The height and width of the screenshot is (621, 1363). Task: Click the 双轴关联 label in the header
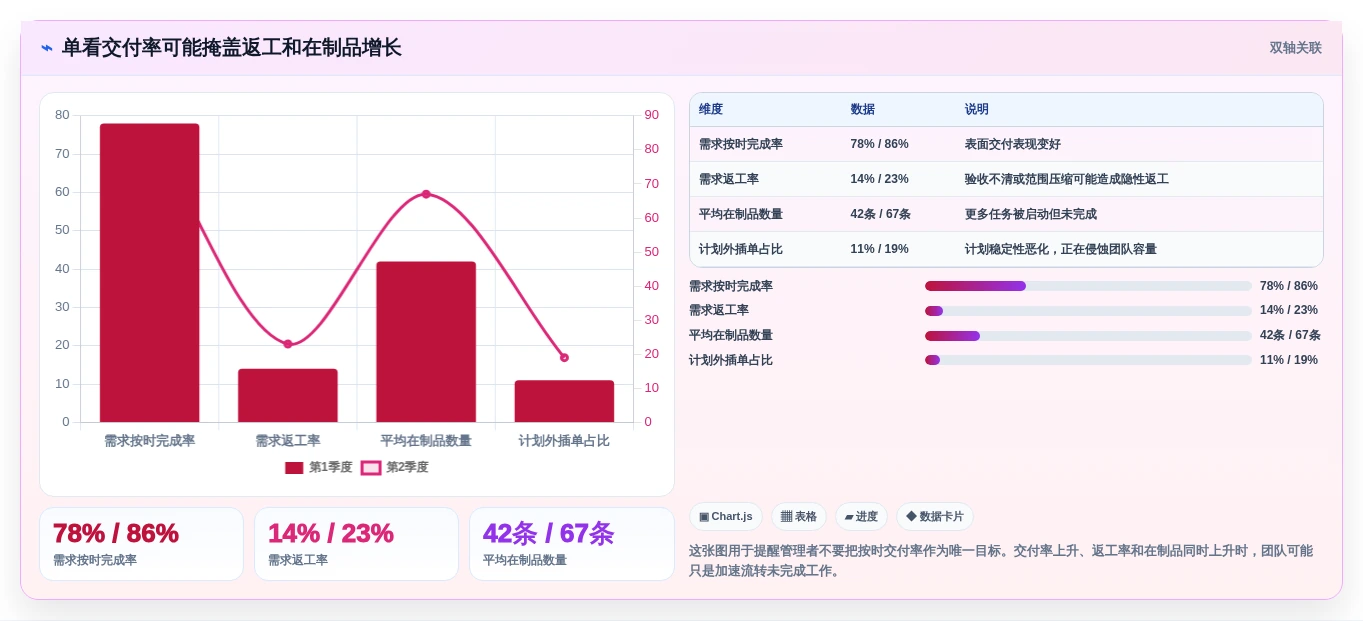click(1295, 48)
